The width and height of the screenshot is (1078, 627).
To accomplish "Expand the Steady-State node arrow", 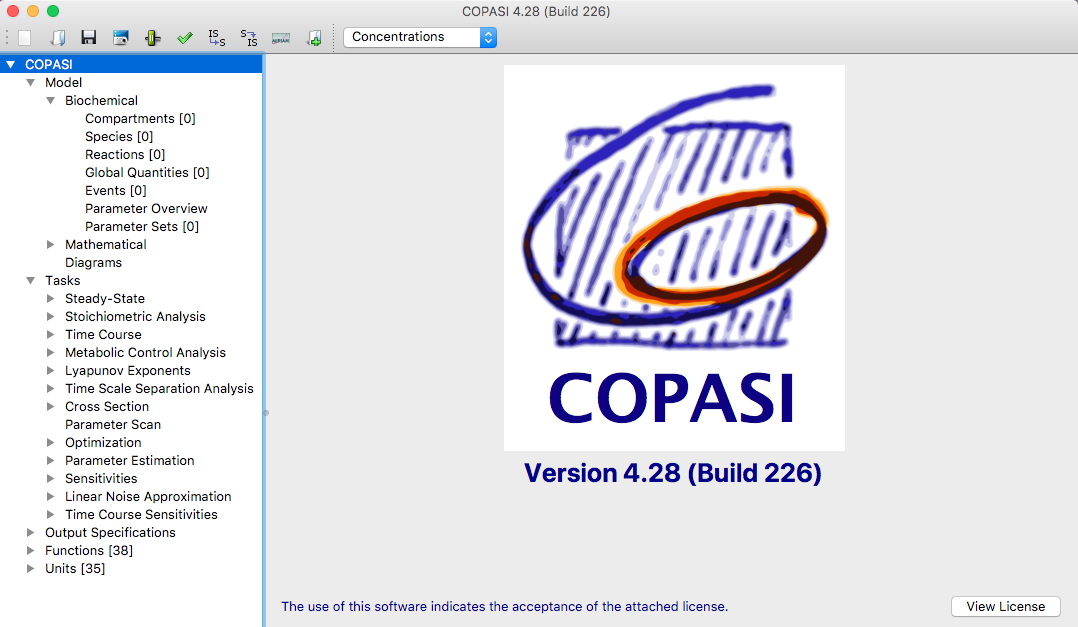I will [x=50, y=298].
